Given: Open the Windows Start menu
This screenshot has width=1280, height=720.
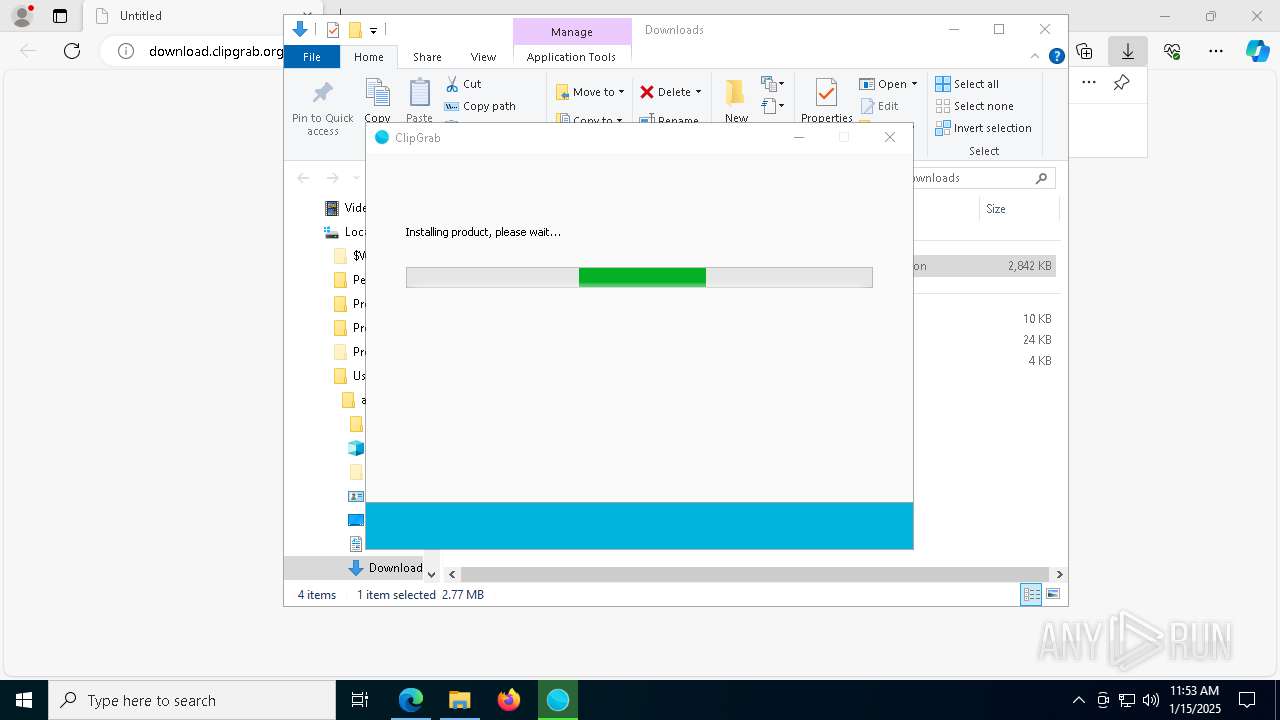Looking at the screenshot, I should (x=24, y=700).
